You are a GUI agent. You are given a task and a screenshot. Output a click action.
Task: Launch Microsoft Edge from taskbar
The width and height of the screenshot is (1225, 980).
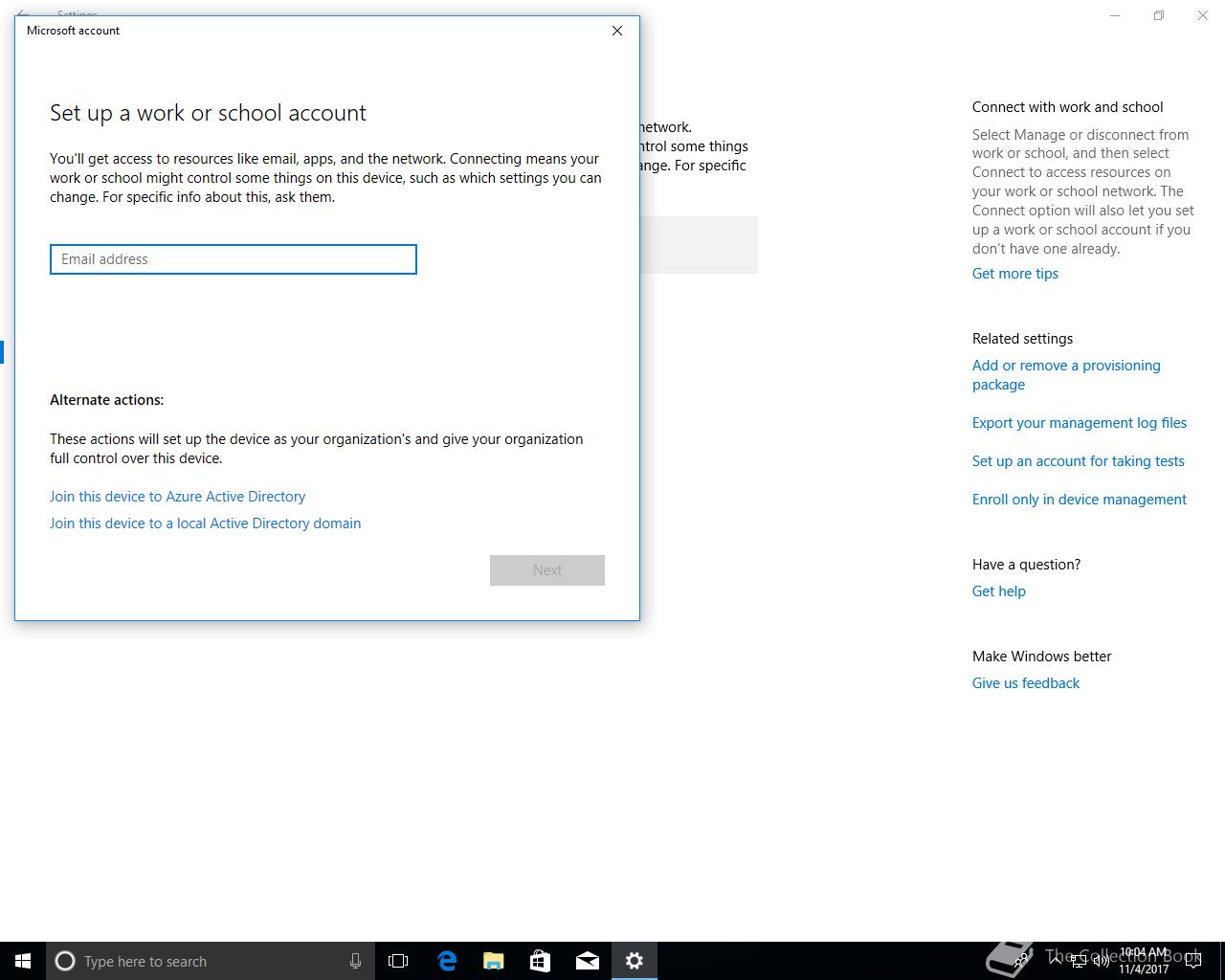pos(447,961)
